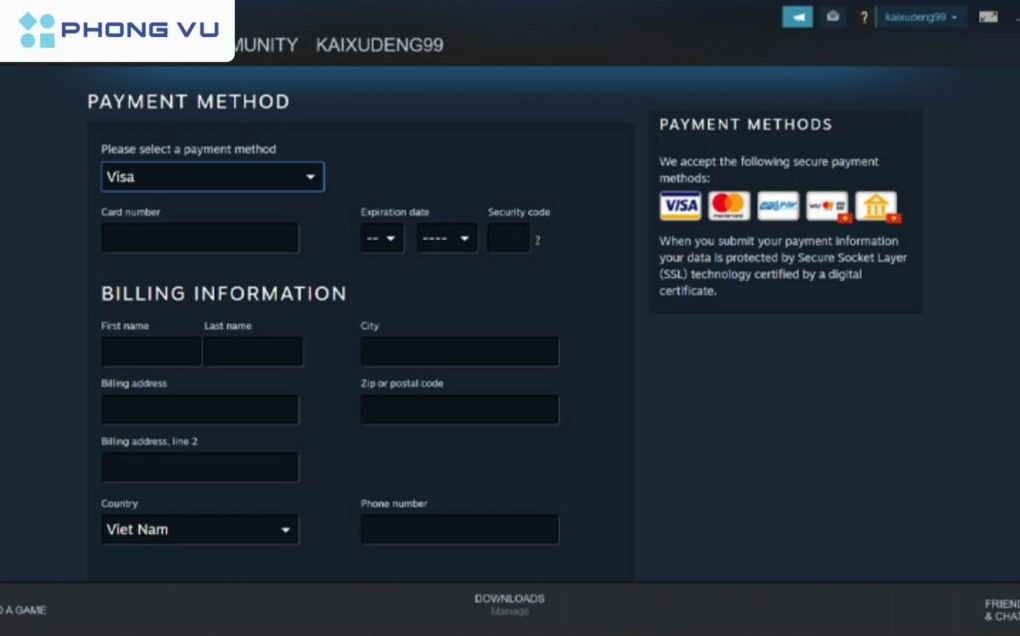Click the Card number input field
Image resolution: width=1020 pixels, height=636 pixels.
pos(200,238)
